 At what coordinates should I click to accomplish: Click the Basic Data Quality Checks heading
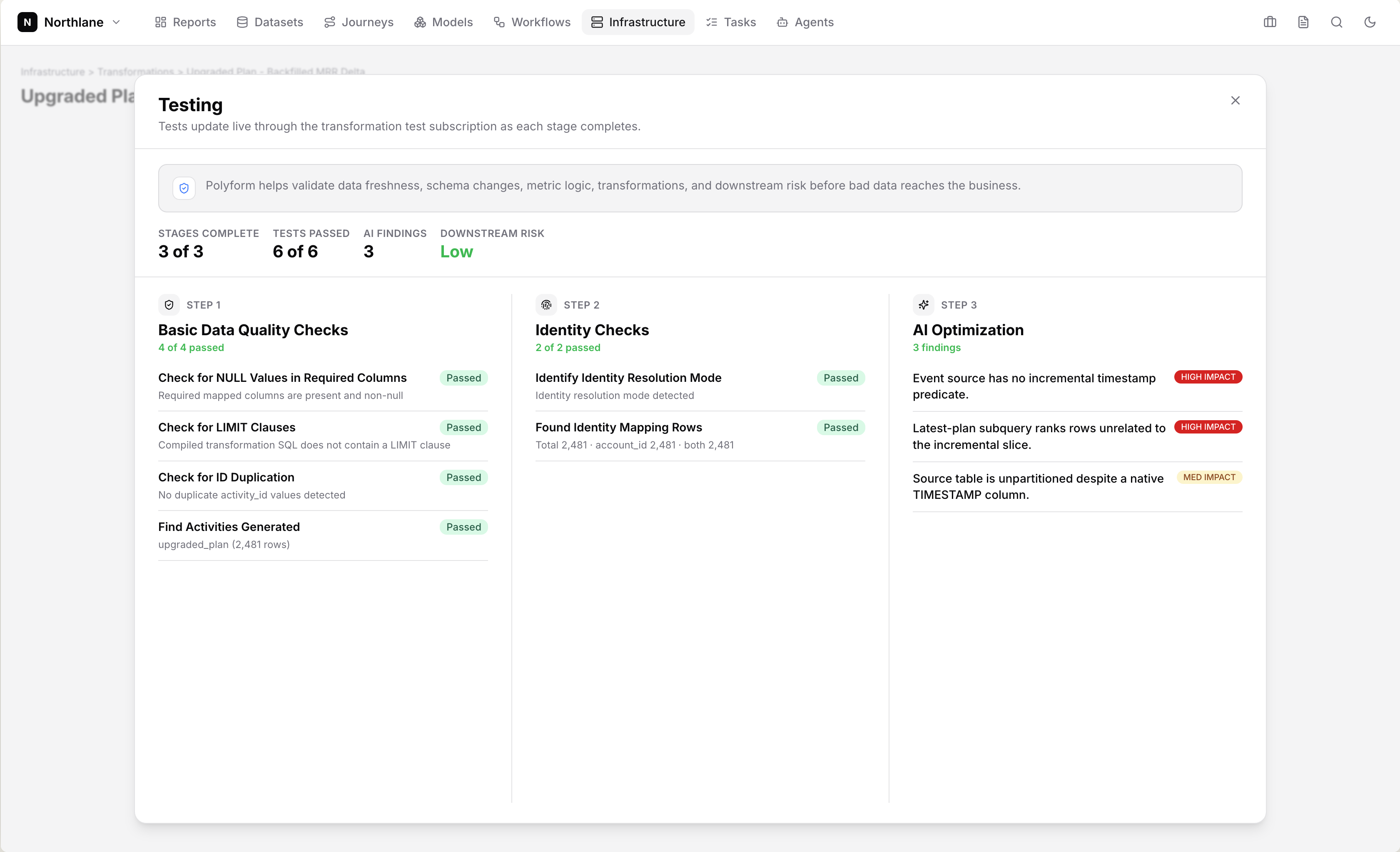tap(253, 330)
